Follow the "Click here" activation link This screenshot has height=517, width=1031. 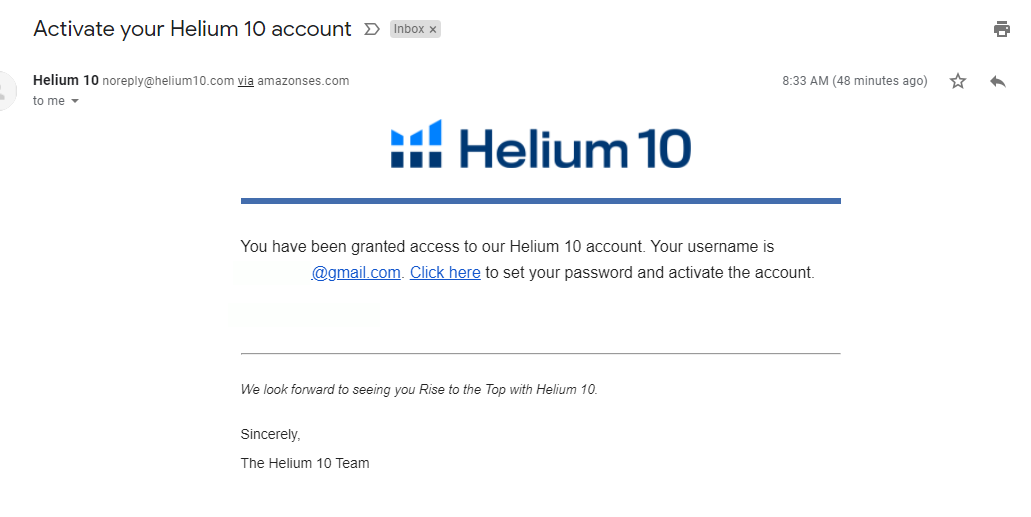[x=445, y=272]
